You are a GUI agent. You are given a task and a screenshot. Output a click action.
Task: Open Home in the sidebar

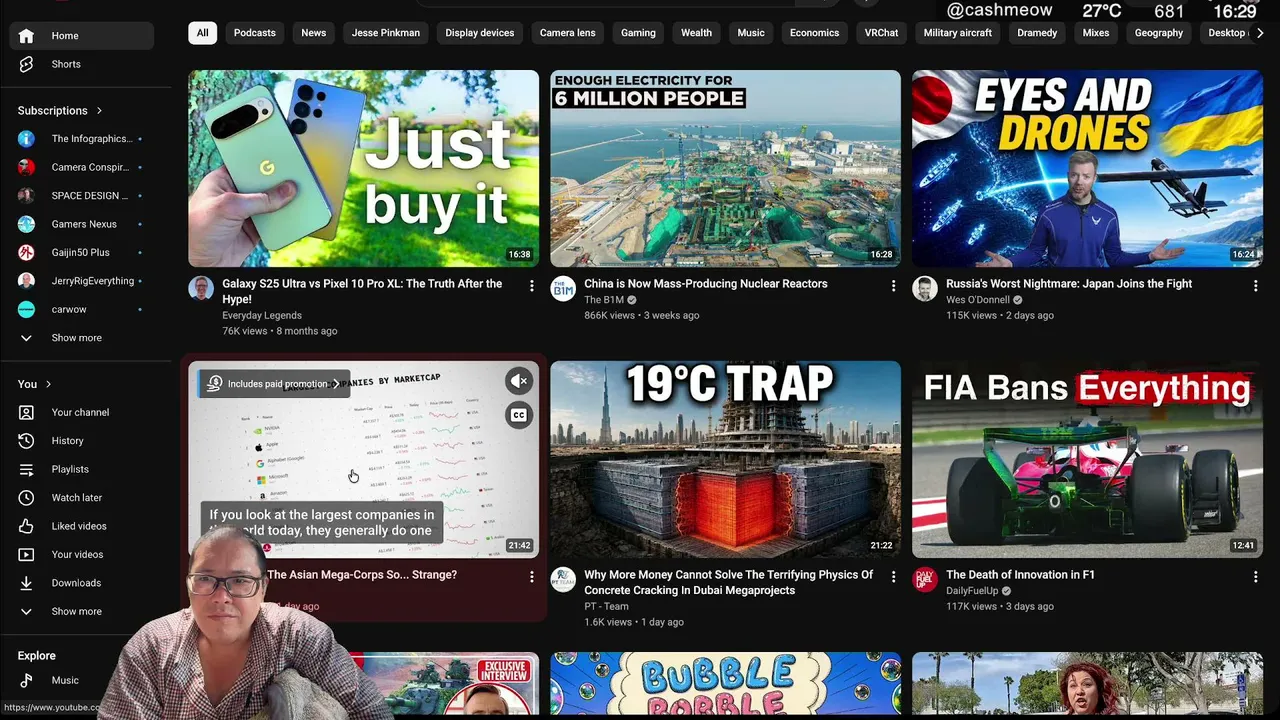(x=81, y=36)
